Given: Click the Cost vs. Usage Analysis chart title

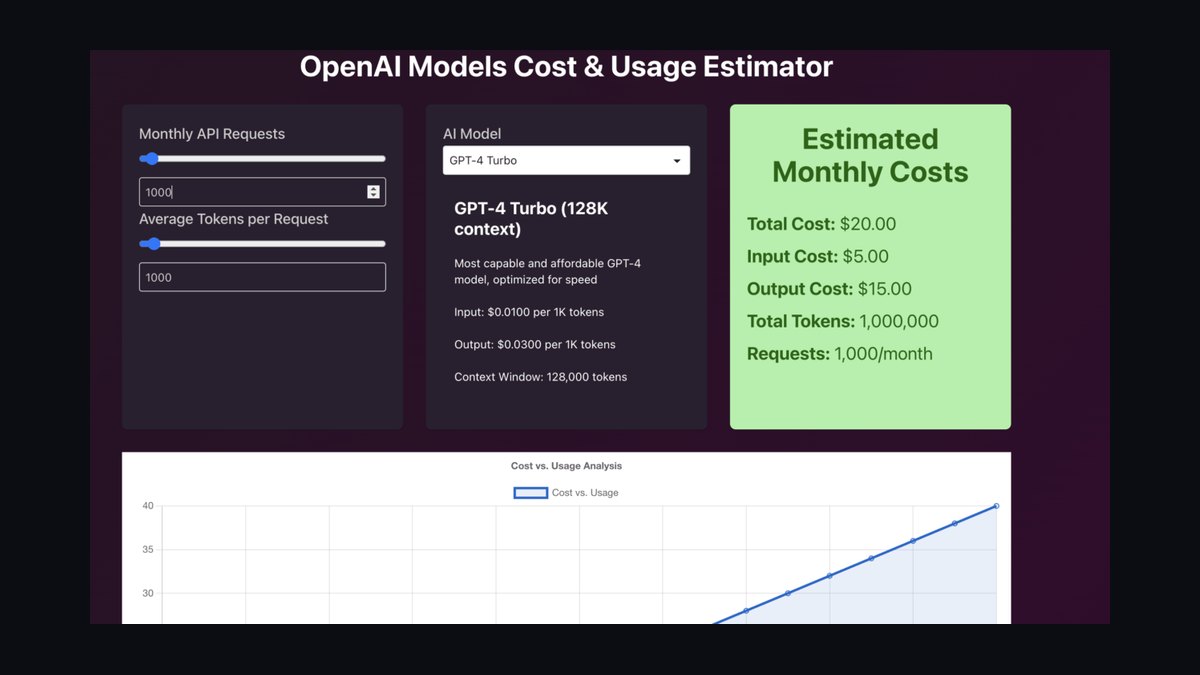Looking at the screenshot, I should (566, 466).
